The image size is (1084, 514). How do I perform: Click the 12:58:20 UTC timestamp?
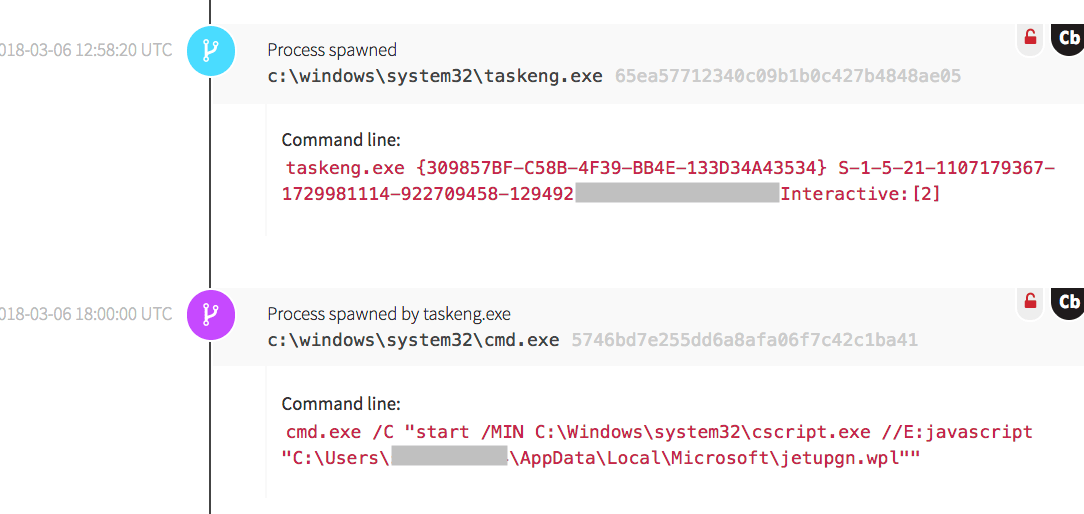(x=86, y=50)
